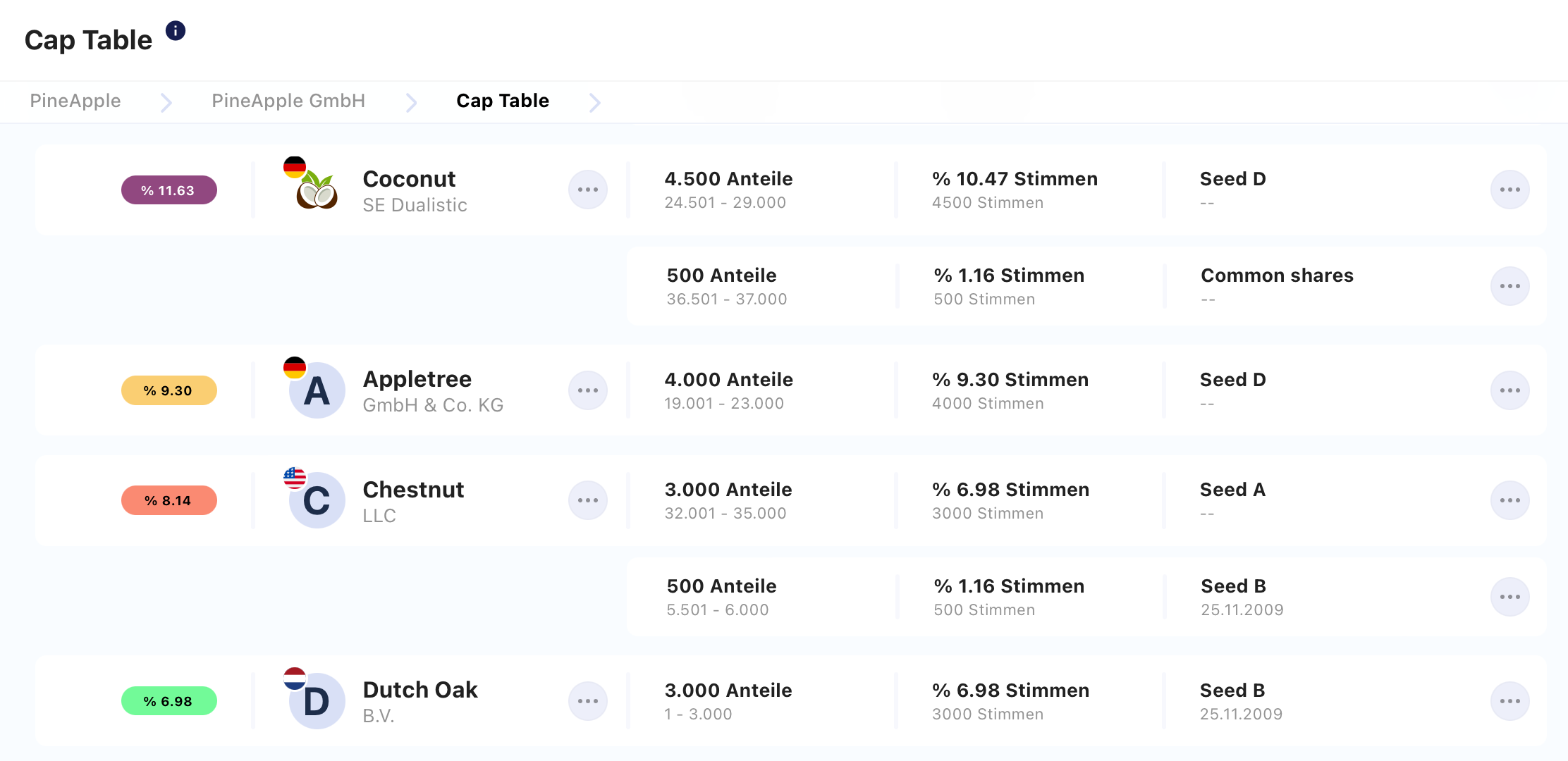This screenshot has width=1568, height=761.
Task: Open the options menu for Chestnut's Seed A row
Action: click(1510, 500)
